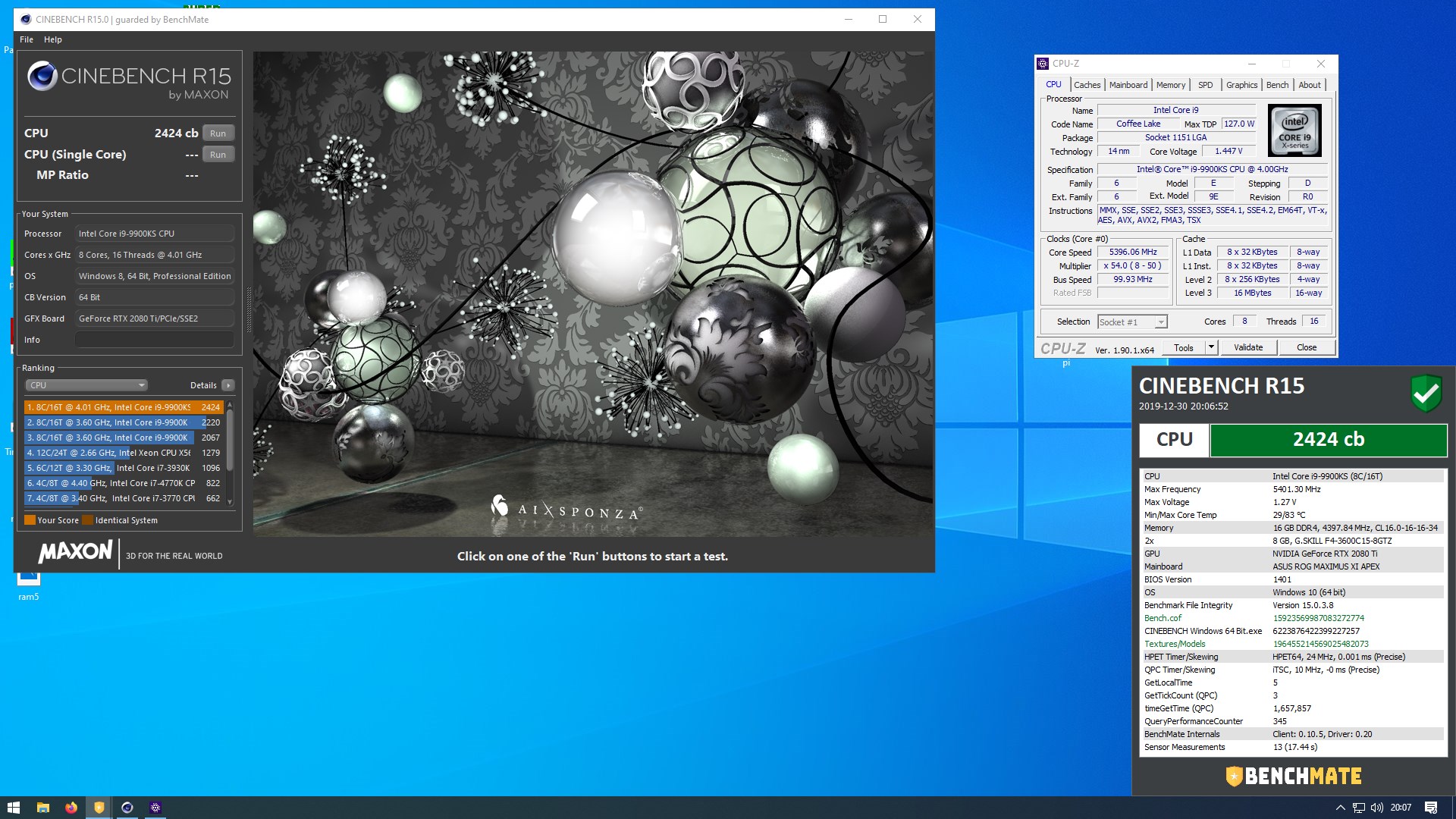The height and width of the screenshot is (819, 1456).
Task: Open network status tray icon
Action: tap(1358, 808)
